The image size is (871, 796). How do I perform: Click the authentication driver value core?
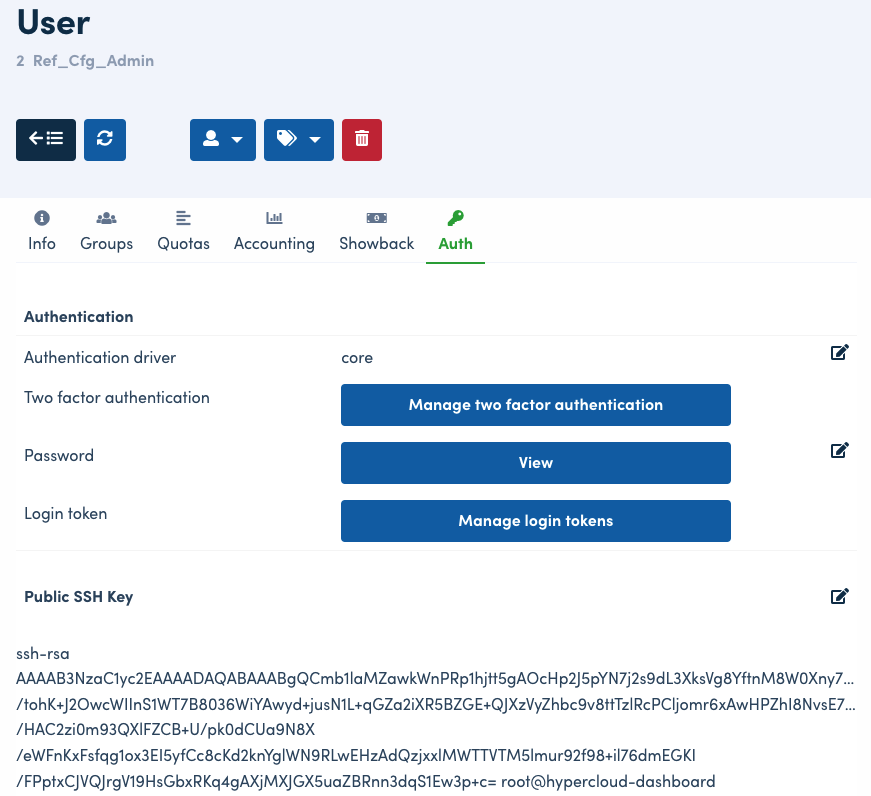[x=357, y=358]
